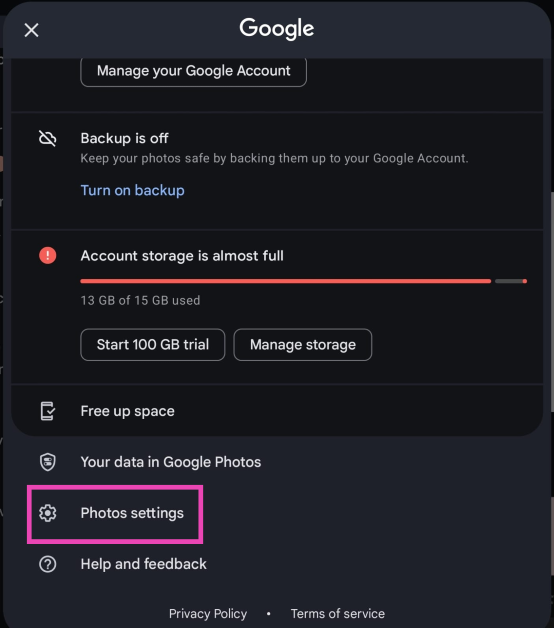Click the Help question mark icon

tap(48, 564)
